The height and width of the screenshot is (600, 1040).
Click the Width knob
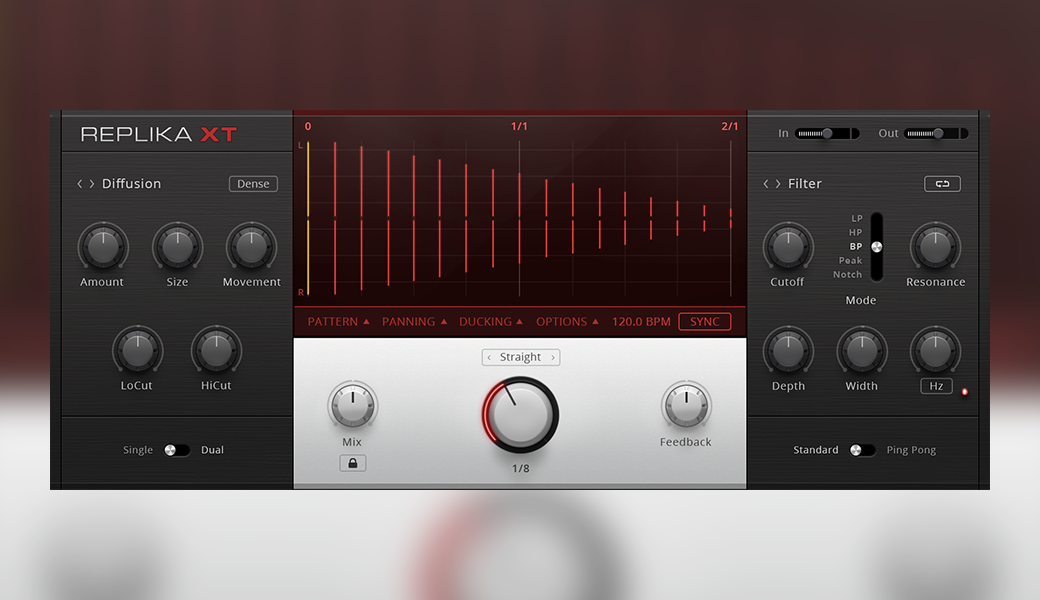coord(862,350)
